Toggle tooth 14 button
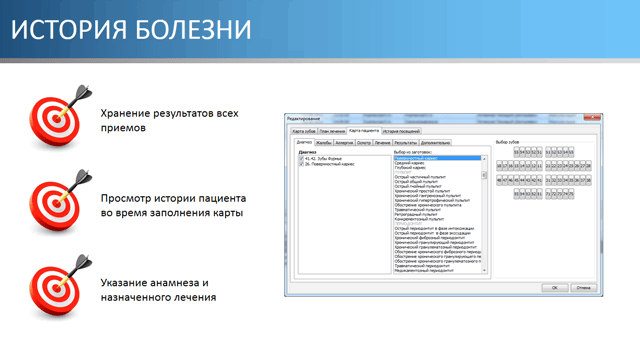The image size is (640, 360). point(522,166)
